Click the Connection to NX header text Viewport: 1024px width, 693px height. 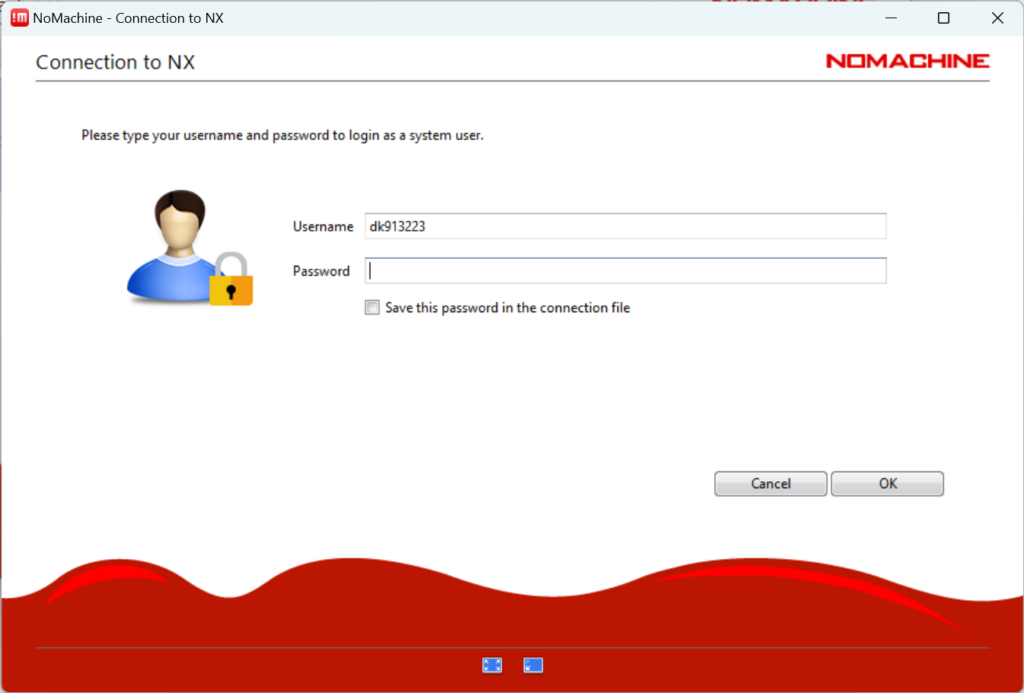(116, 62)
